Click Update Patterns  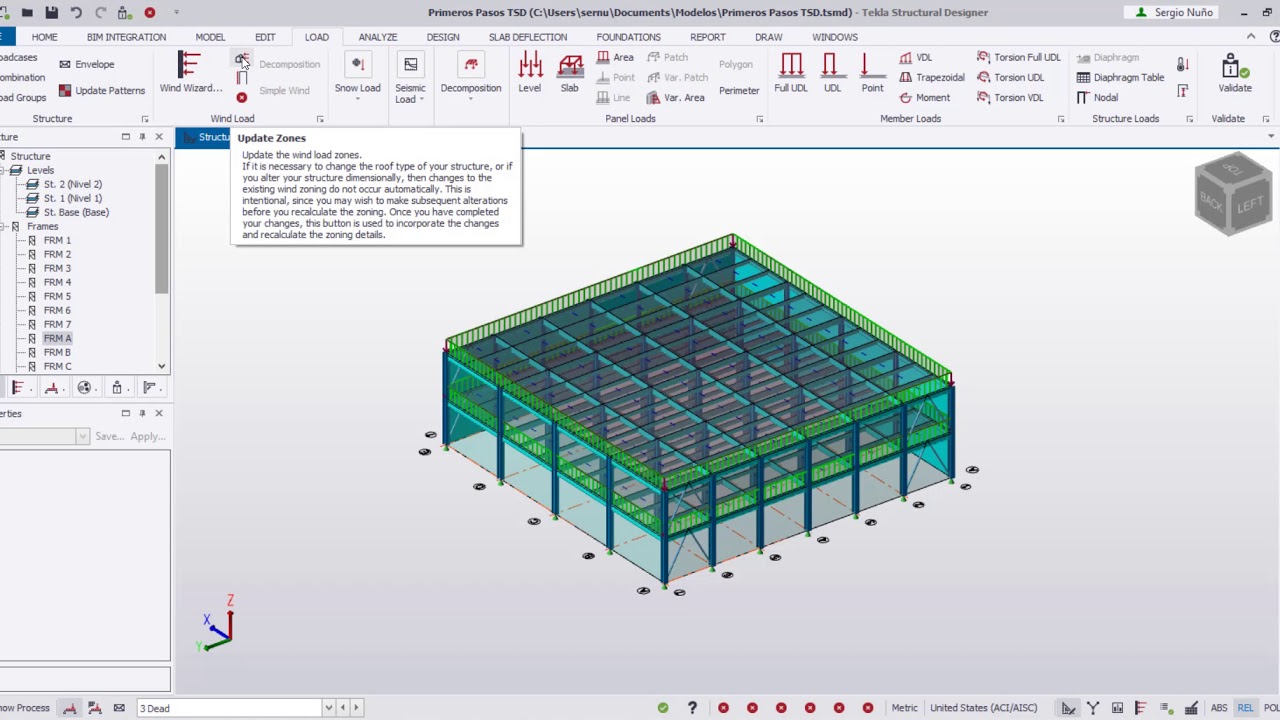102,91
